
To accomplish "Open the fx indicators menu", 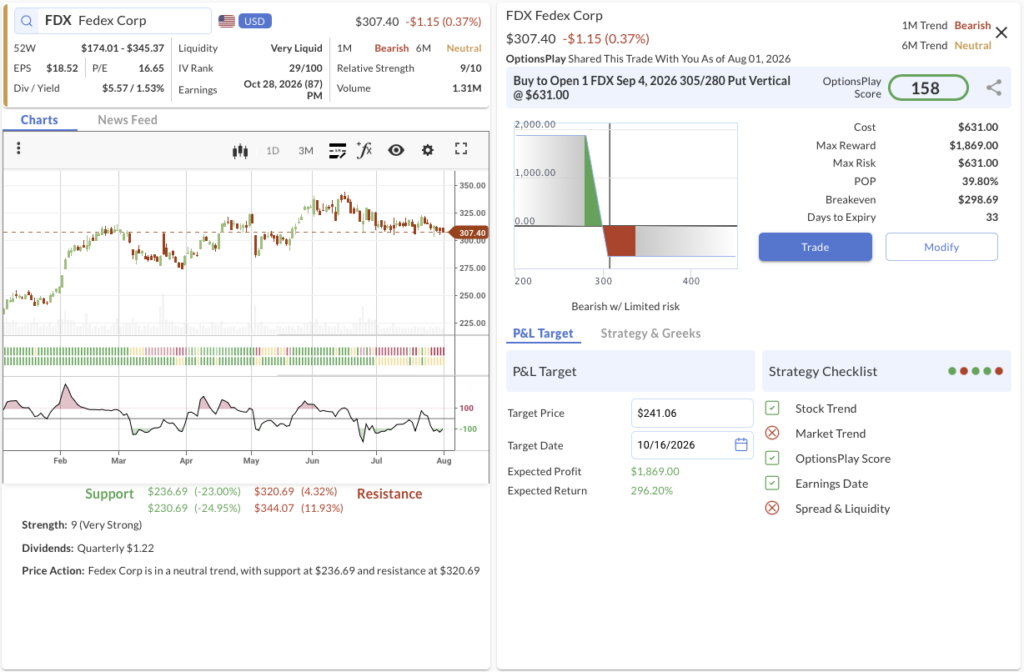I will (364, 150).
